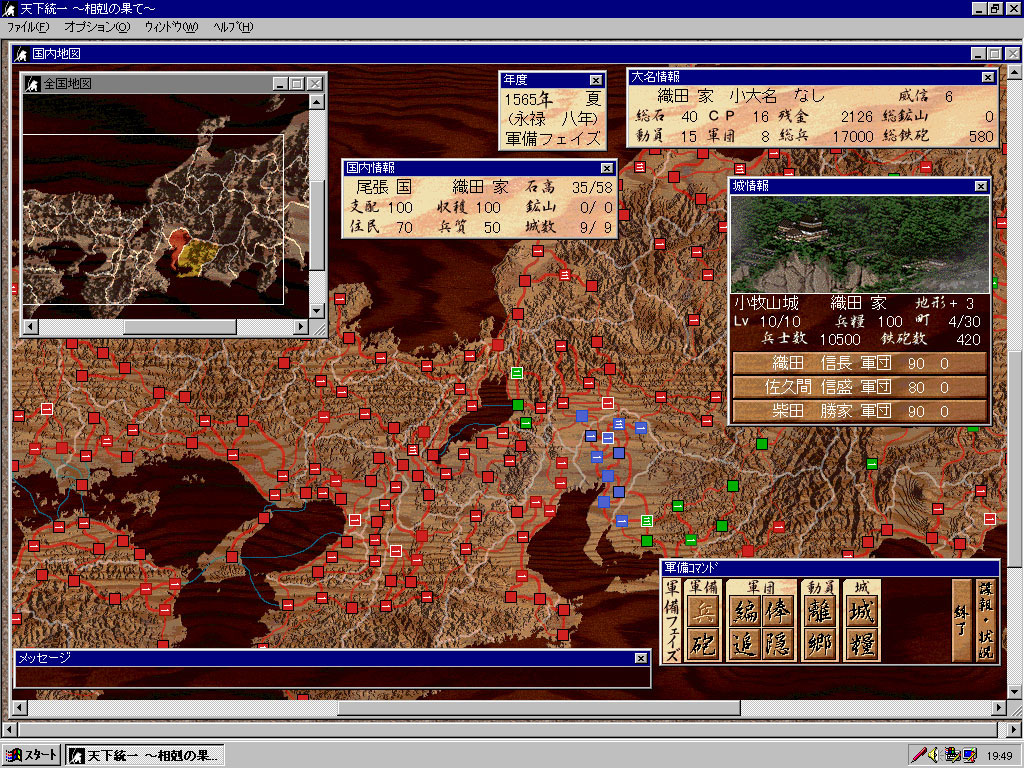
Task: Open the オプション(O) menu
Action: tap(96, 26)
